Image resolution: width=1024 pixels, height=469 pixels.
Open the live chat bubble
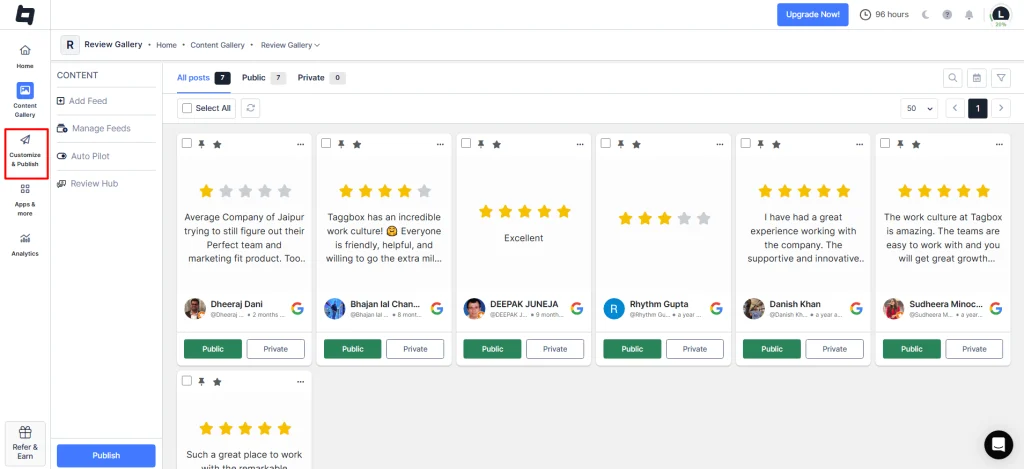tap(998, 444)
